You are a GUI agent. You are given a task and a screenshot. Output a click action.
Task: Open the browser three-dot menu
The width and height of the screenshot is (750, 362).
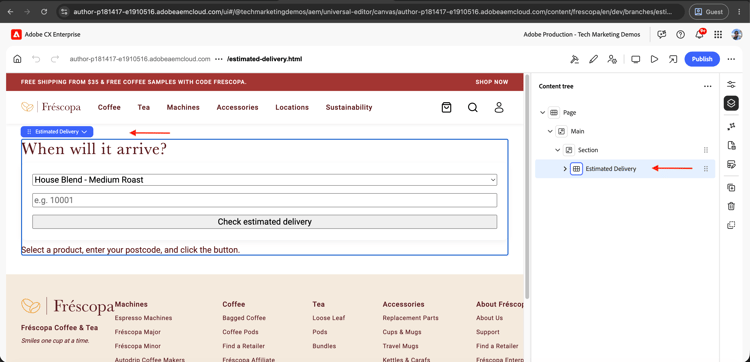click(x=740, y=11)
